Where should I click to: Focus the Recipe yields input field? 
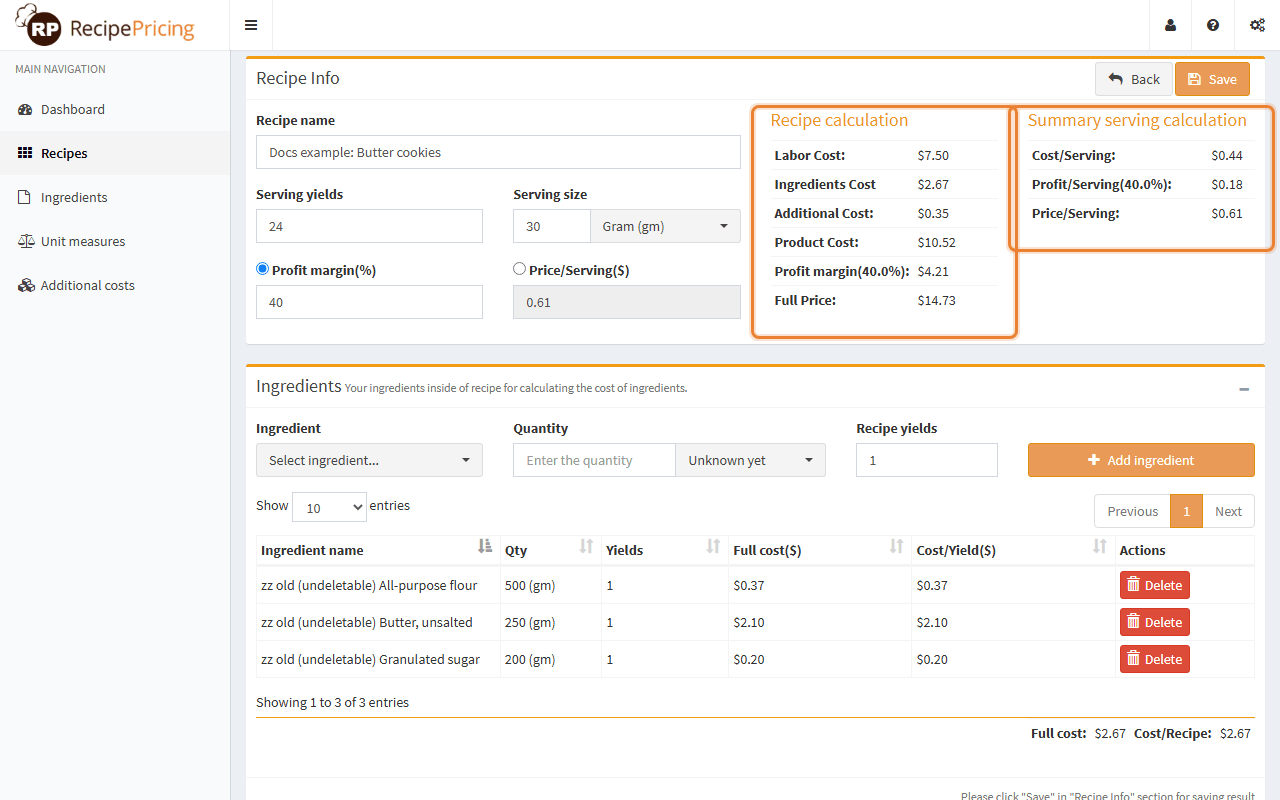click(x=927, y=460)
